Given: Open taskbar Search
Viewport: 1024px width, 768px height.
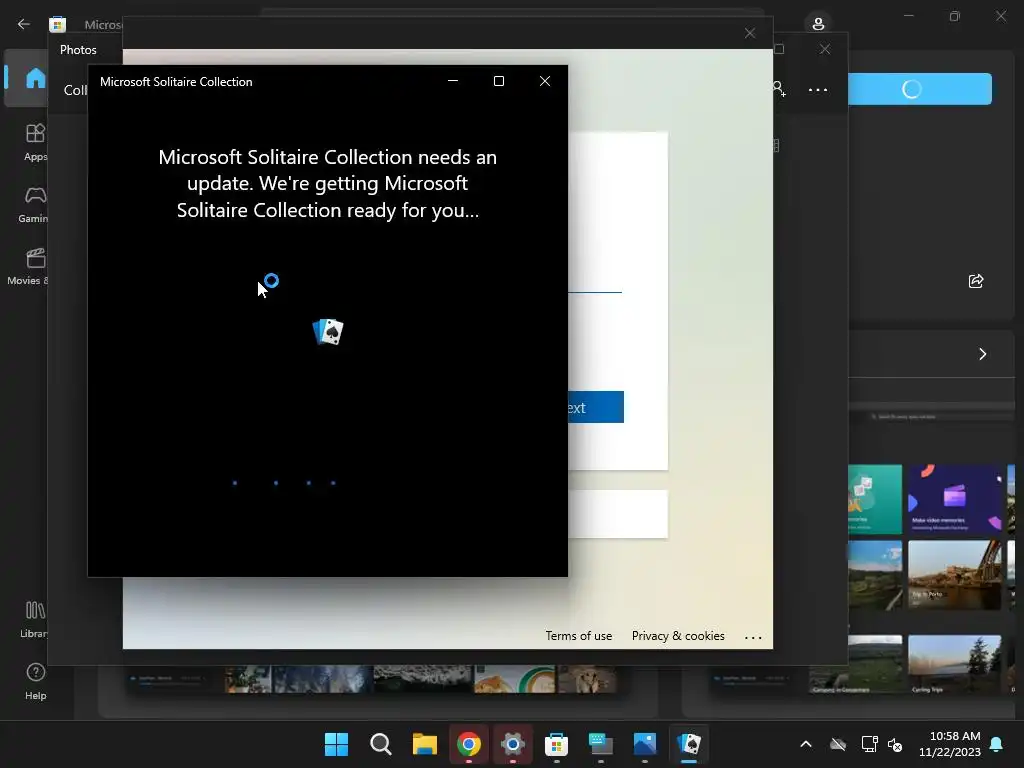Looking at the screenshot, I should pyautogui.click(x=381, y=744).
